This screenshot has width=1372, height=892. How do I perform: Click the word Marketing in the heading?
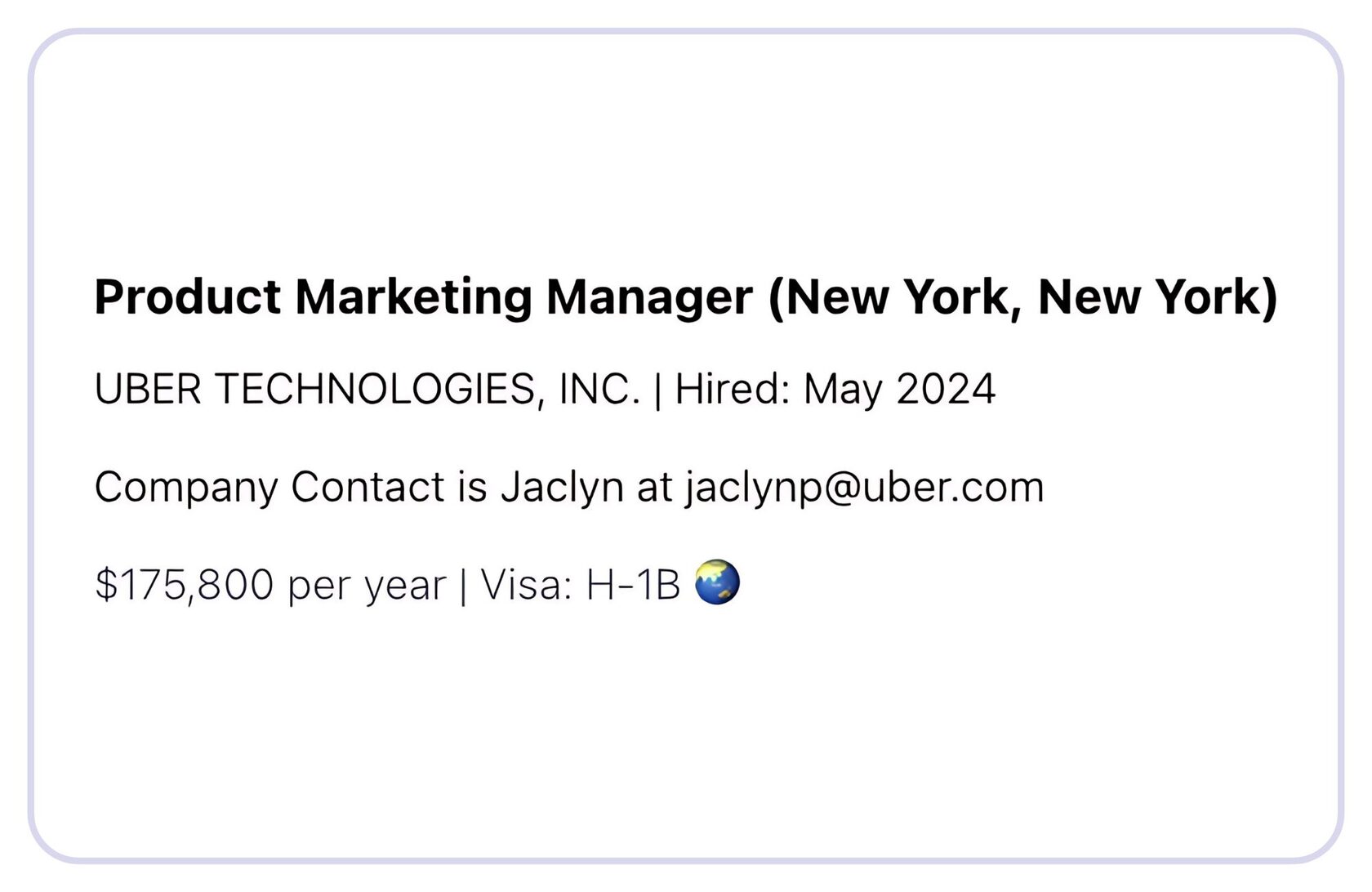coord(414,298)
